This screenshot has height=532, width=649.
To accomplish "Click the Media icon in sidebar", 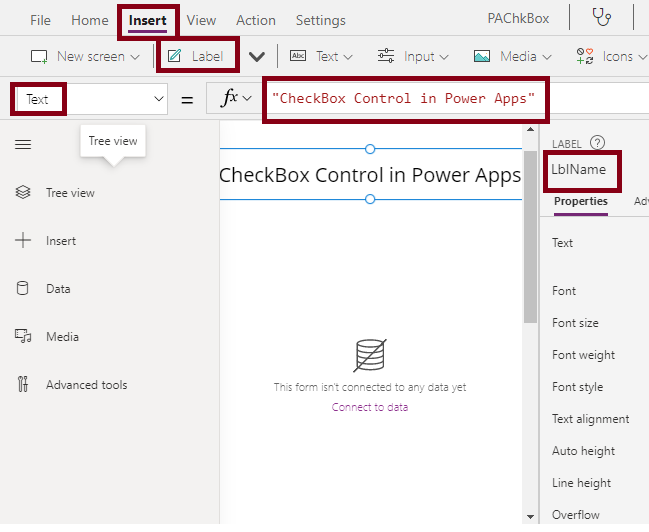I will pyautogui.click(x=23, y=336).
